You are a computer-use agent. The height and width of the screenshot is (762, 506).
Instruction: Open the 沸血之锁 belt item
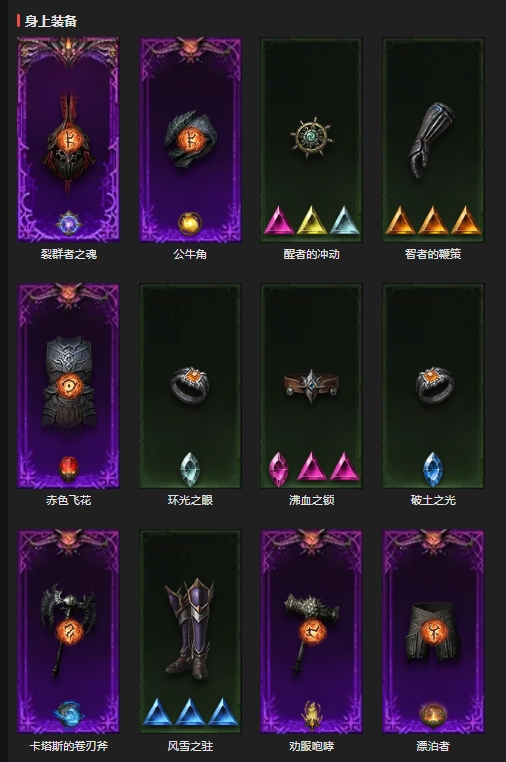click(x=312, y=385)
